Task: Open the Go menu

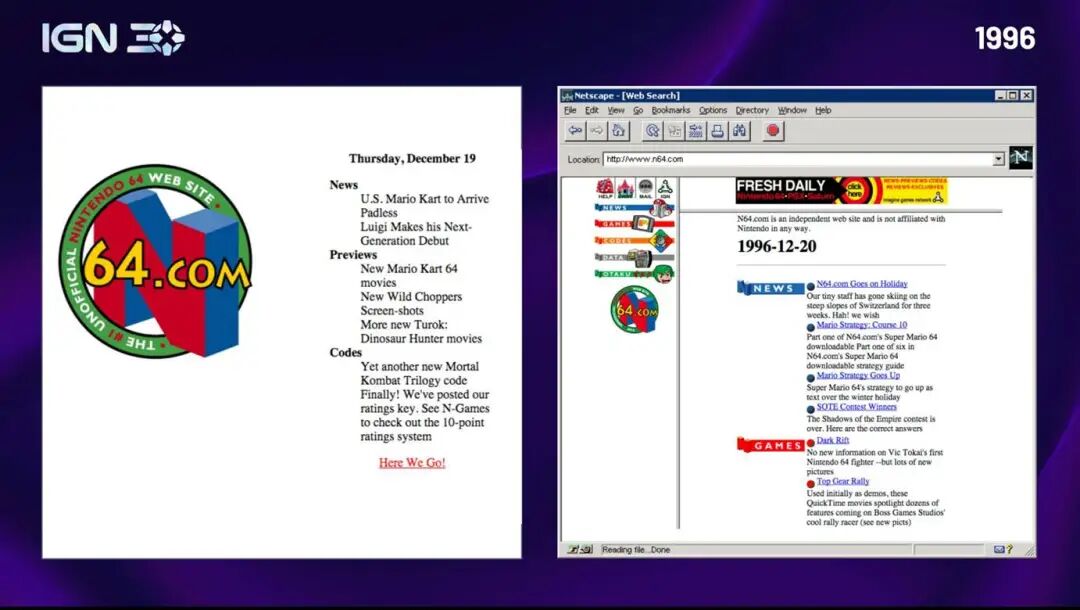Action: coord(638,110)
